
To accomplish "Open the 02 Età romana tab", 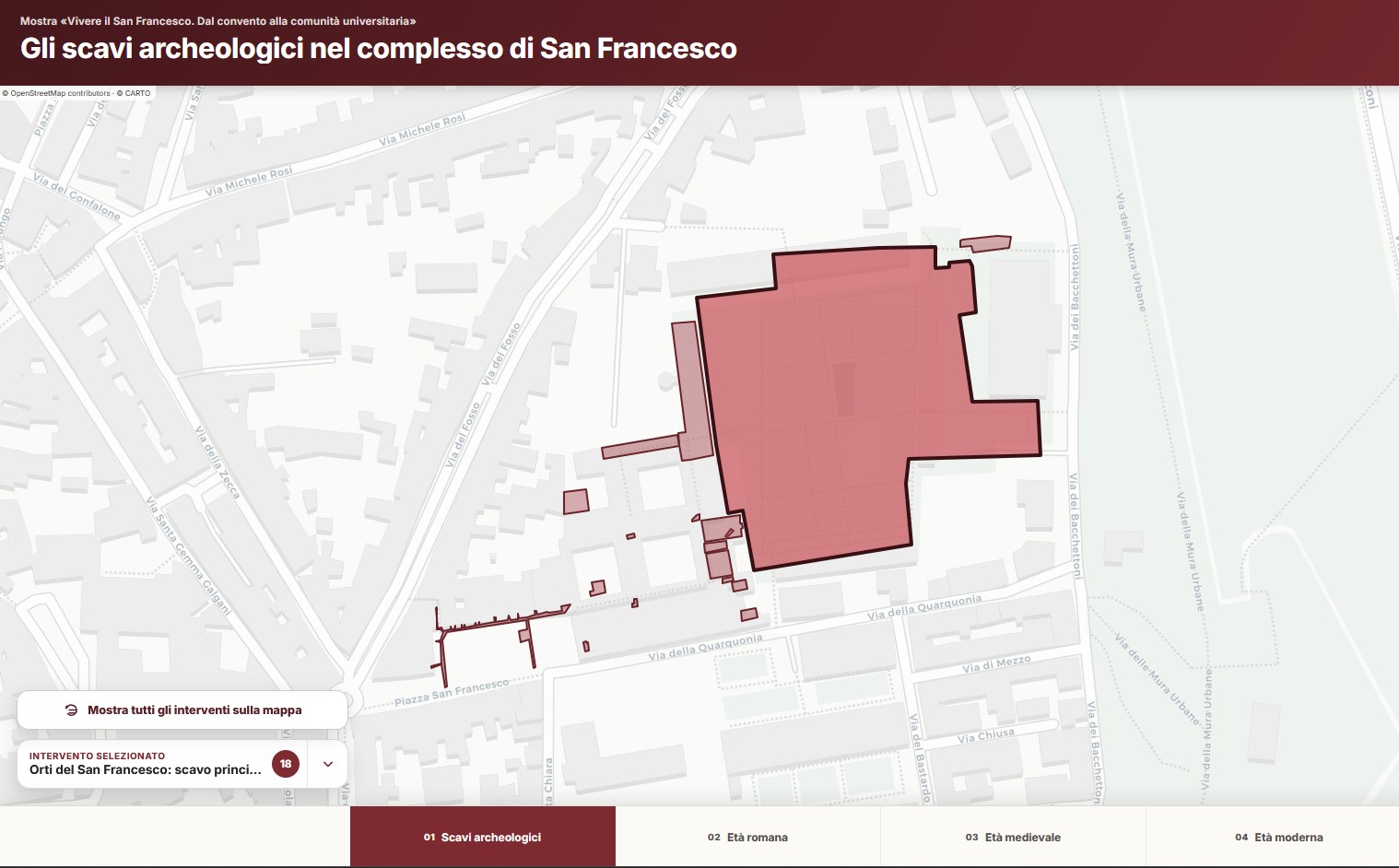I will [747, 837].
